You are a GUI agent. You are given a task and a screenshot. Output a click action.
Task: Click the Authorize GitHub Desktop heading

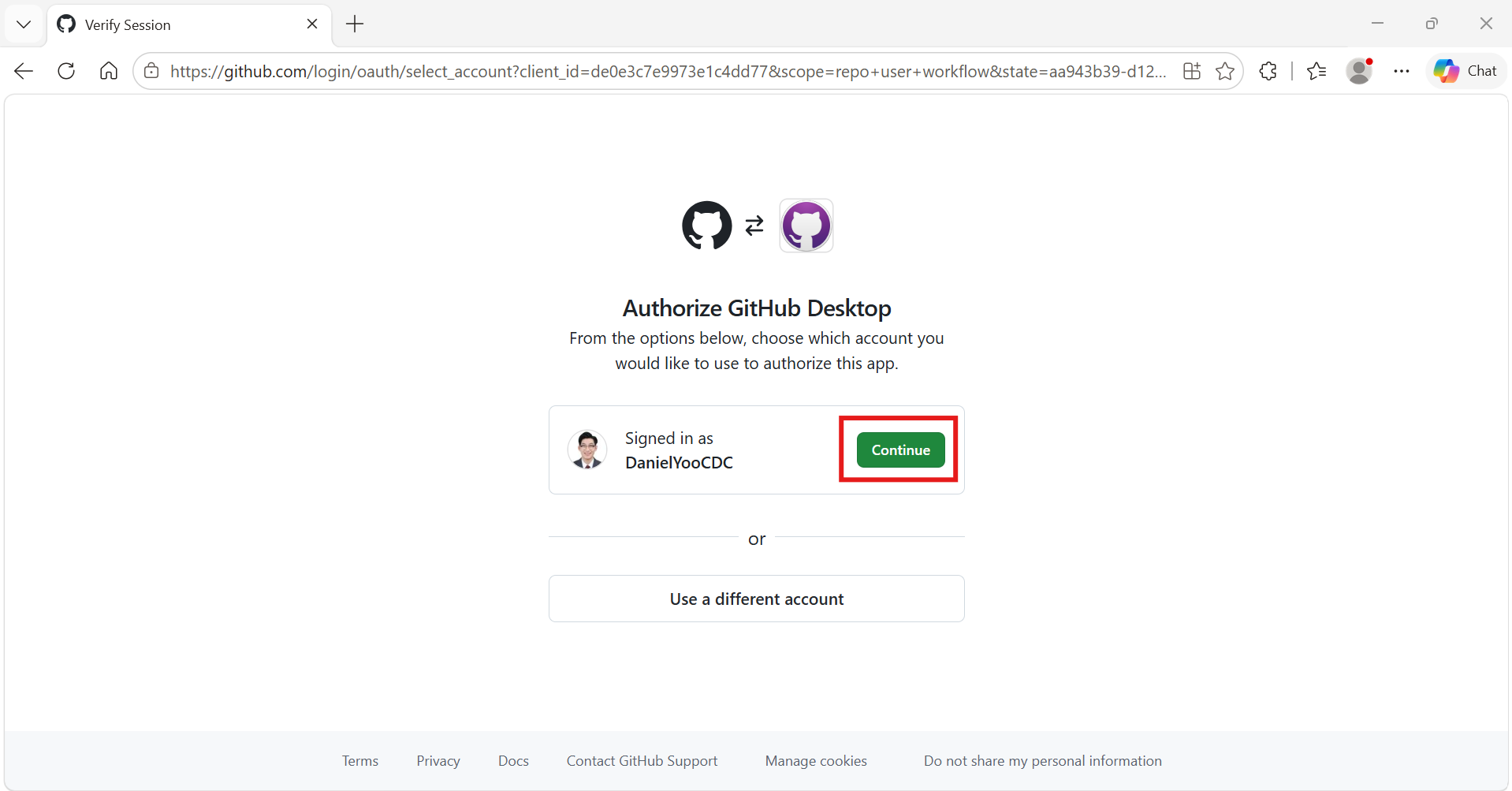coord(757,308)
